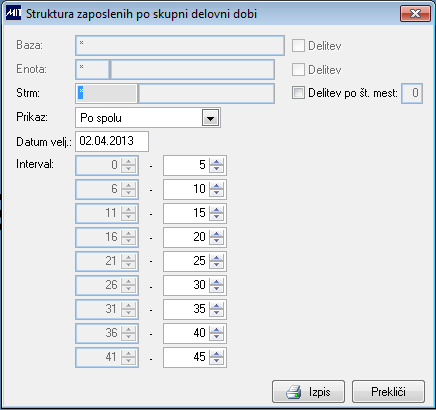Toggle the Delitev po št. mest checkbox
436x410 pixels.
click(298, 93)
